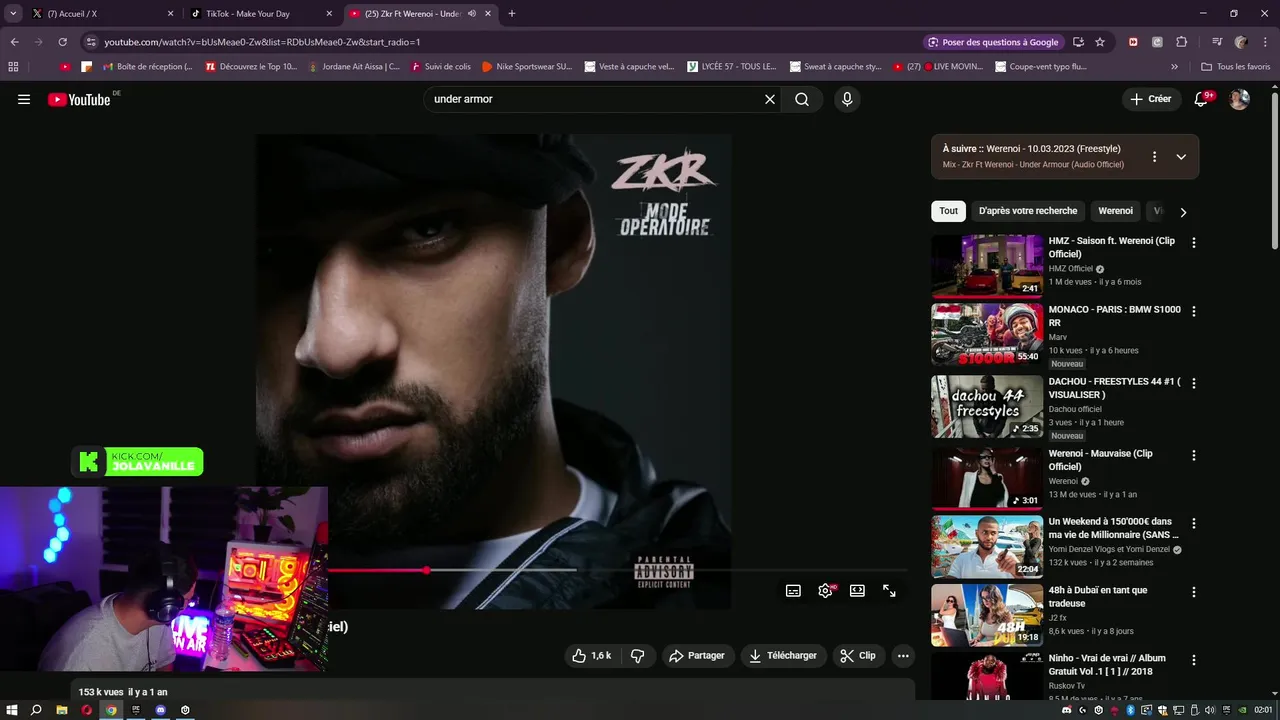The height and width of the screenshot is (720, 1280).
Task: Open the Nike Sportswear bookmark
Action: (x=527, y=67)
